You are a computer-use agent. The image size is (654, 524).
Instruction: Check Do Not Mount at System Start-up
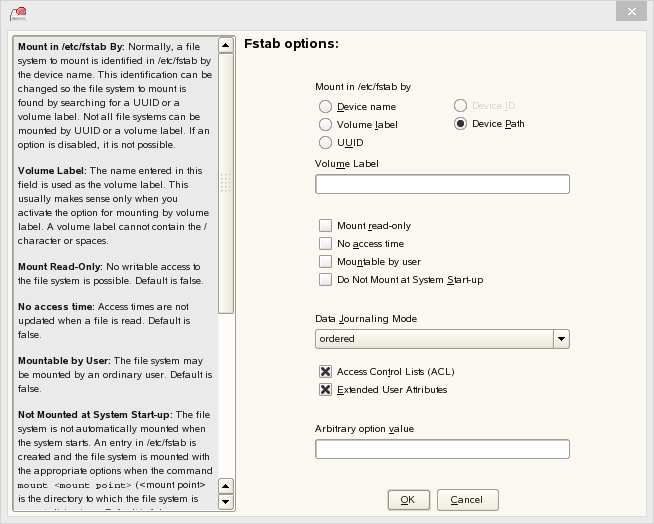tap(325, 280)
